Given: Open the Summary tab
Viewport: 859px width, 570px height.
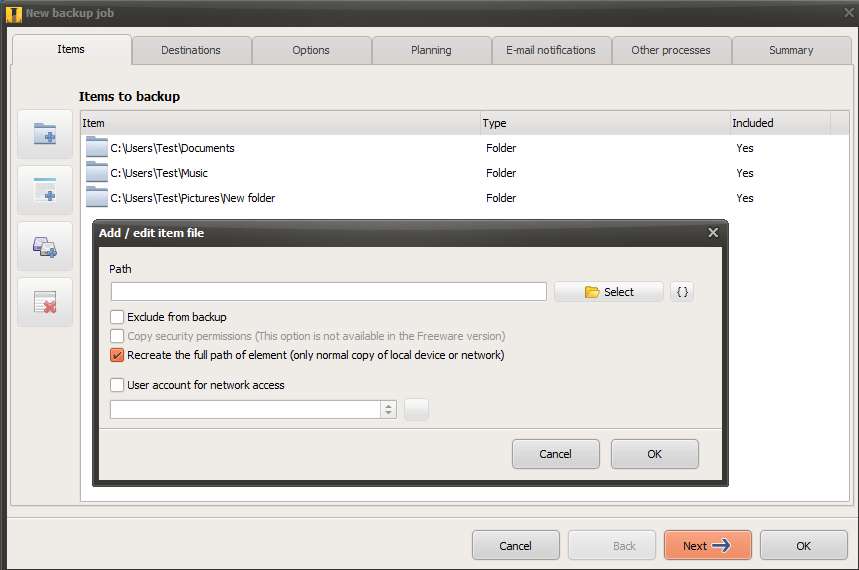Looking at the screenshot, I should tap(791, 50).
